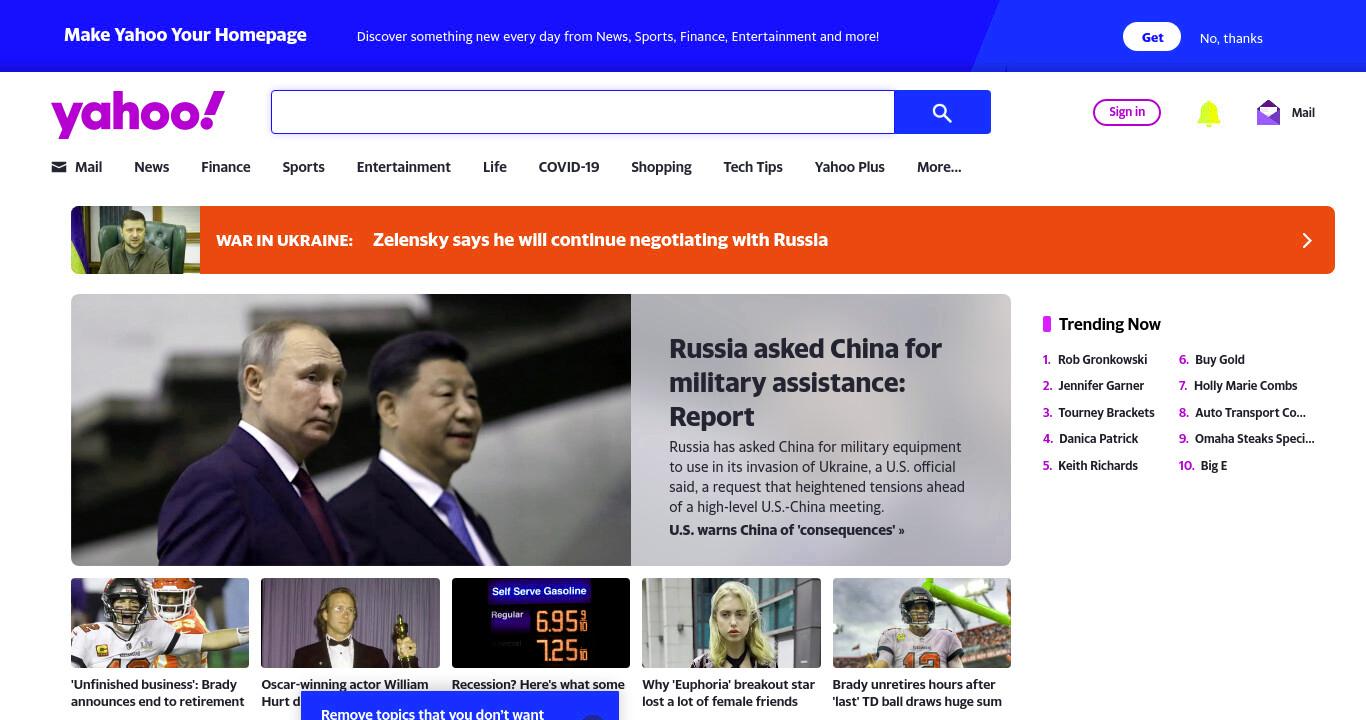The image size is (1366, 720).
Task: Open the Putin and Xi lead story image
Action: (351, 430)
